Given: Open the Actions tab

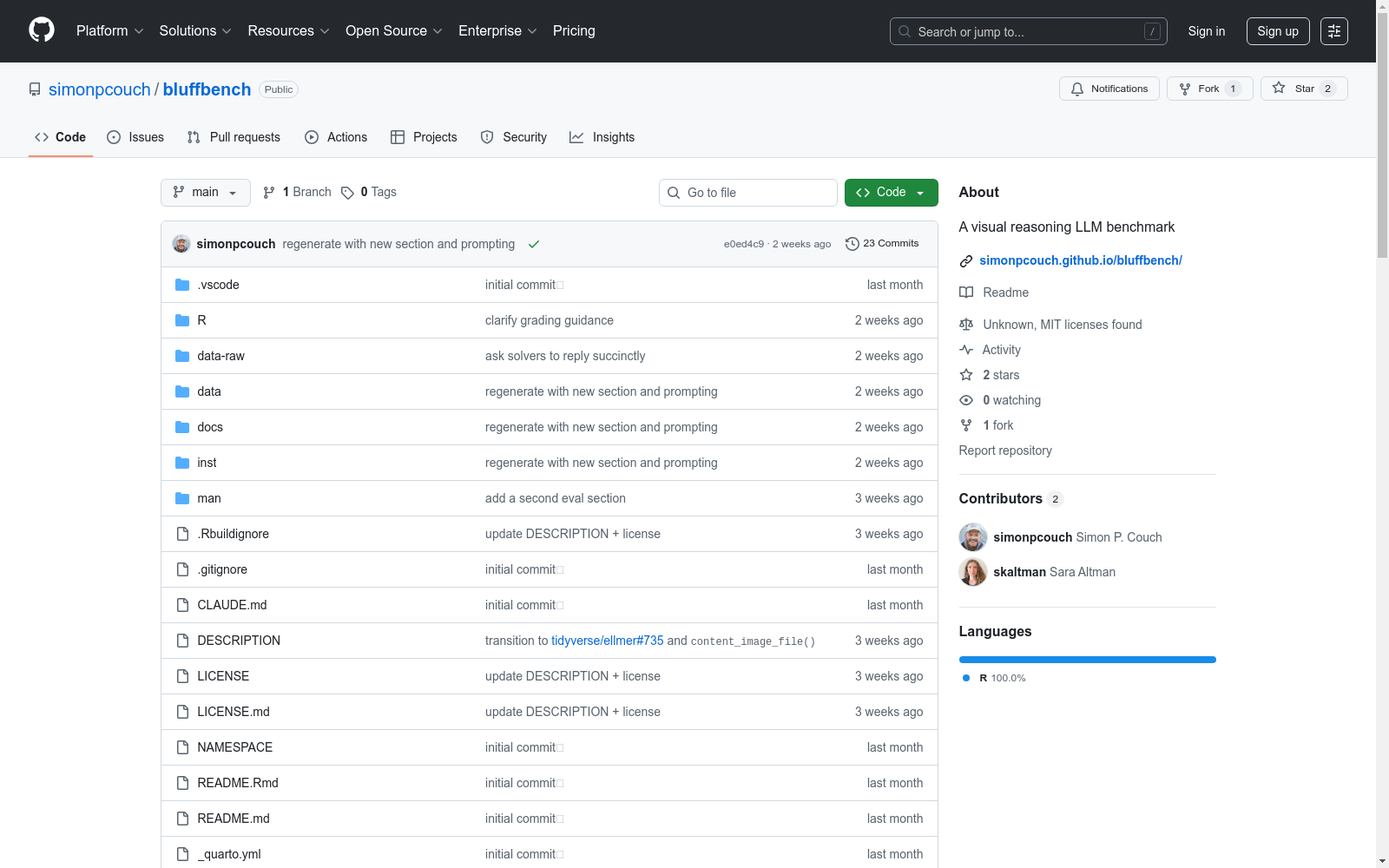Looking at the screenshot, I should click(x=336, y=137).
